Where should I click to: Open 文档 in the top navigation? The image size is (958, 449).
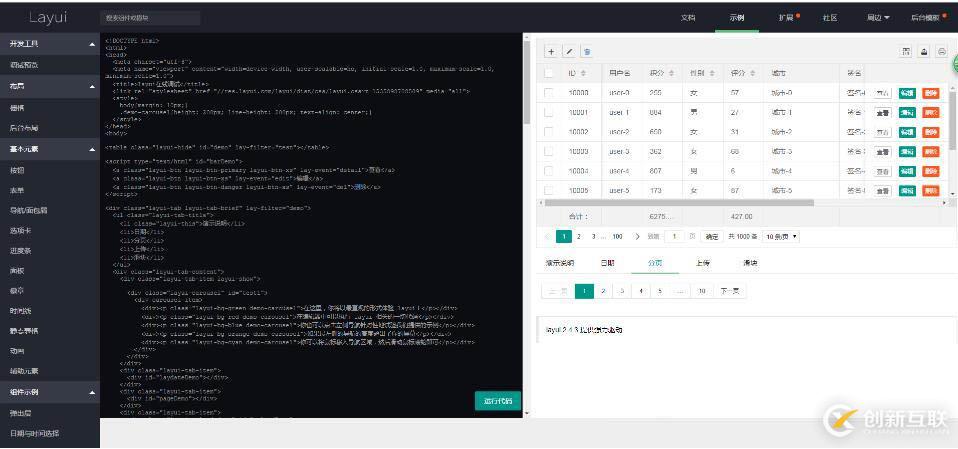click(688, 18)
